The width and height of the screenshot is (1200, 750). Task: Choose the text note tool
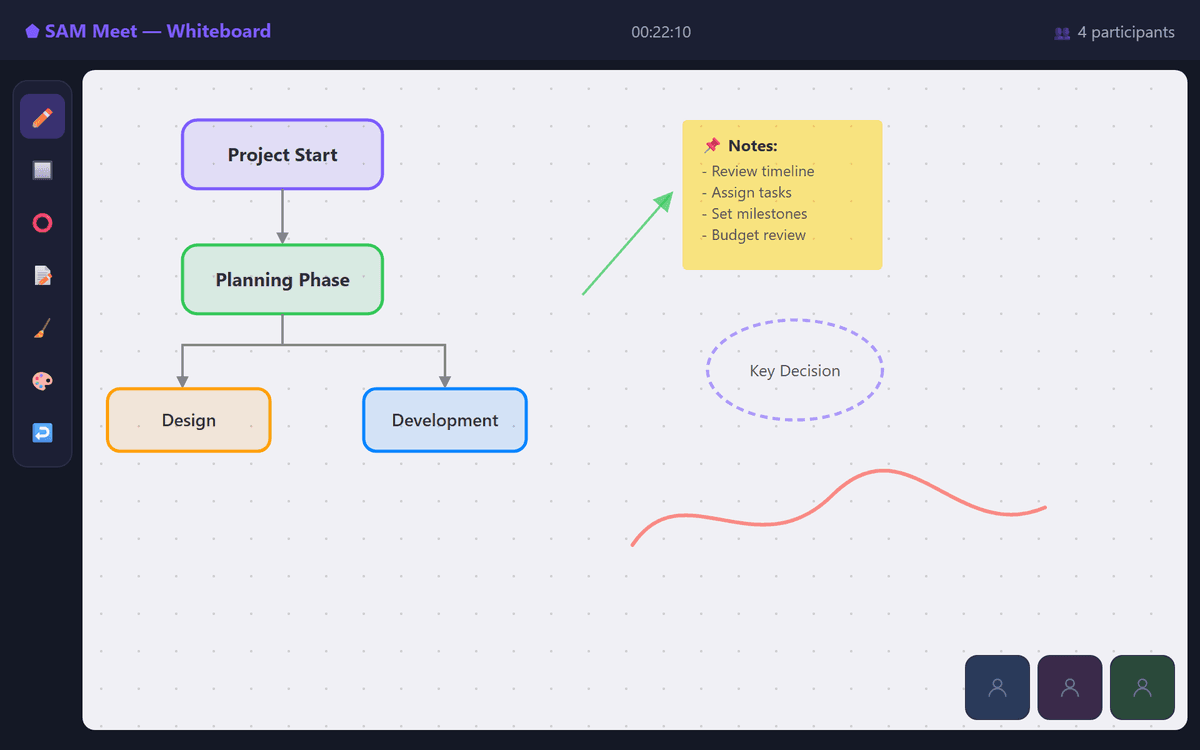coord(42,275)
